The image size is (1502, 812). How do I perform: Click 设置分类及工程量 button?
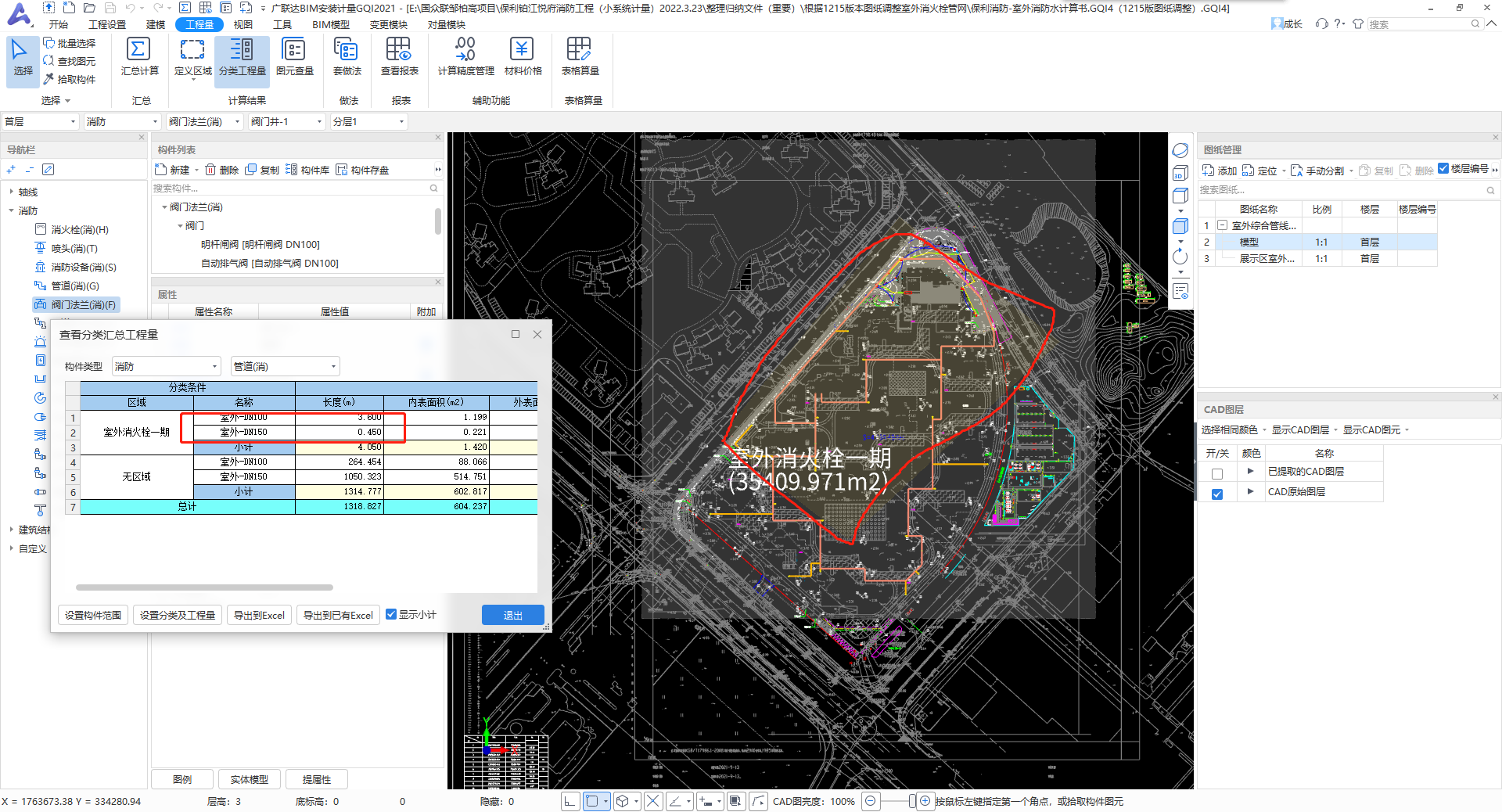(x=178, y=615)
